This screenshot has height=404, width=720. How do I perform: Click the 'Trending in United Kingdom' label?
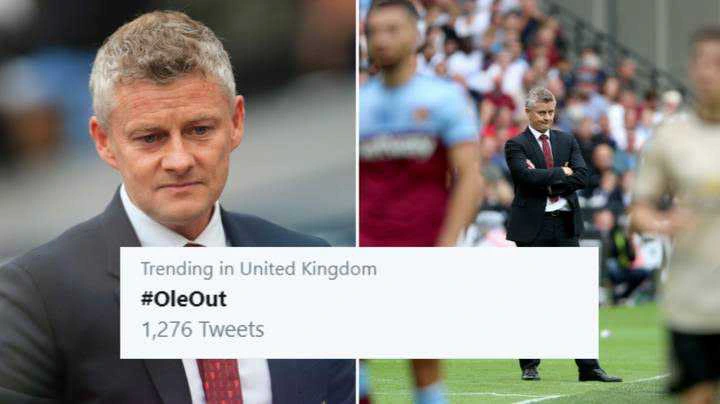[259, 269]
